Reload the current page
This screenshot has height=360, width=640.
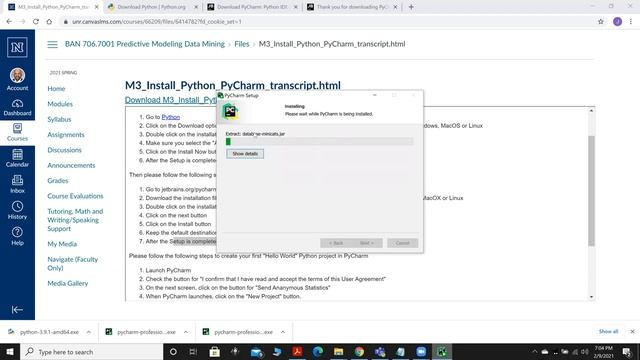click(36, 22)
